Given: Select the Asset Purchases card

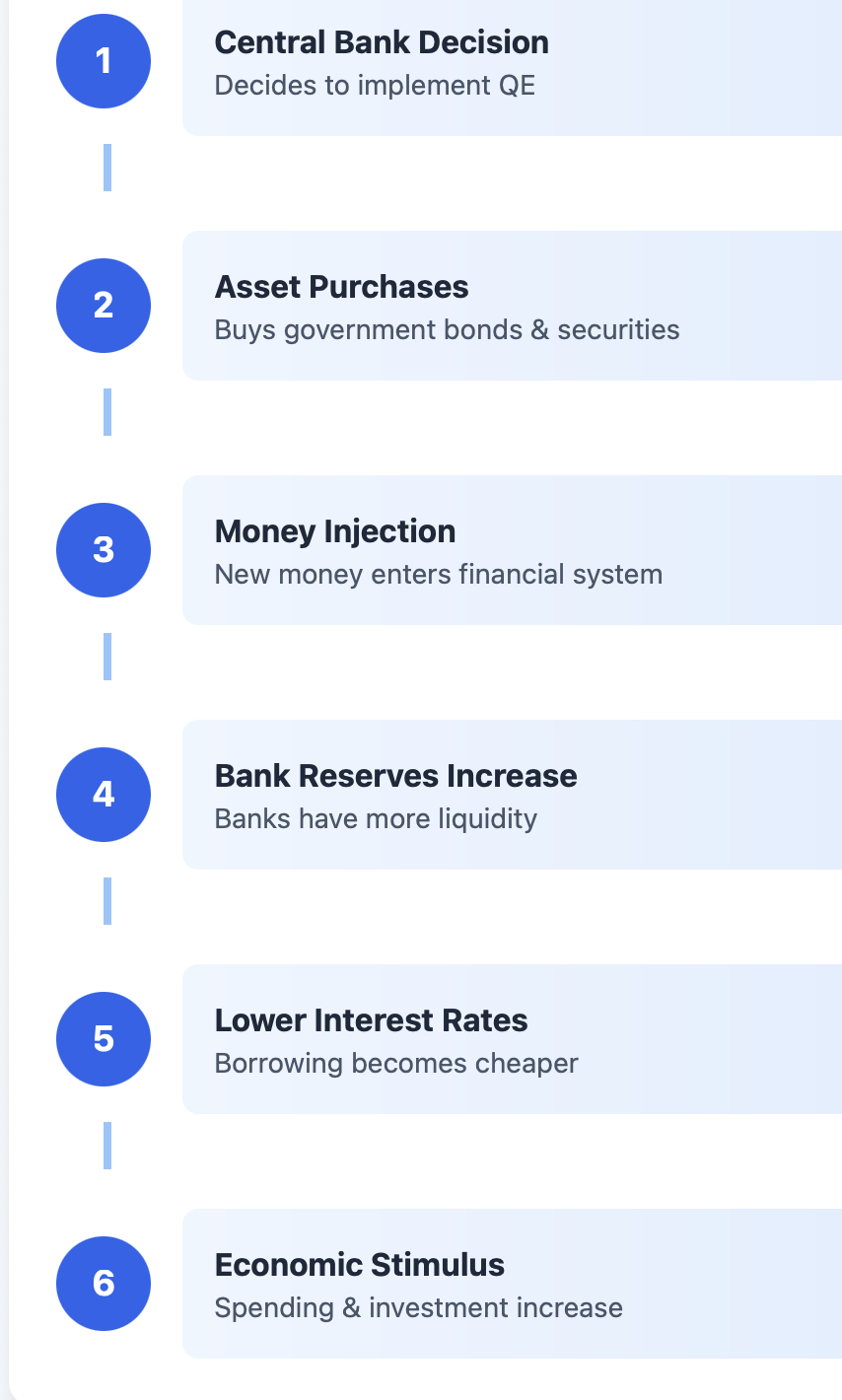Looking at the screenshot, I should click(513, 306).
